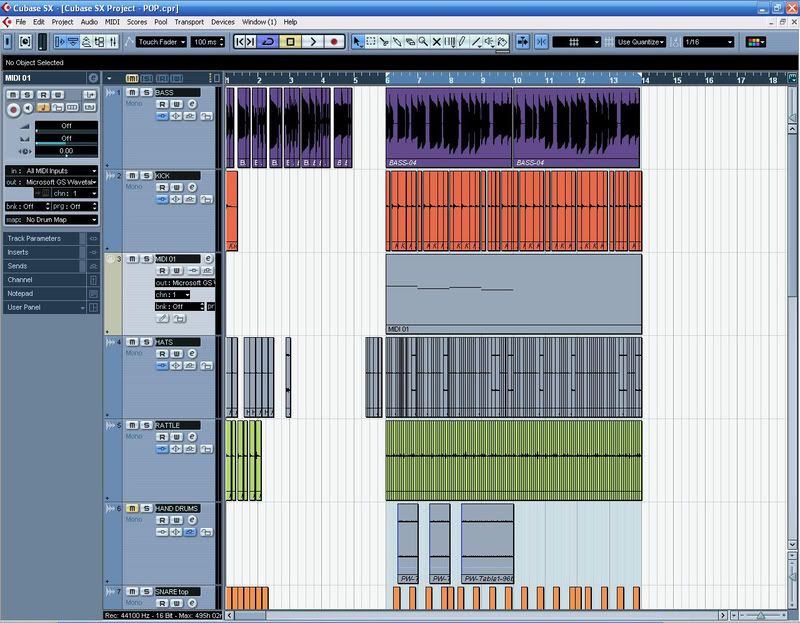Toggle inspector monitor speaker button
The height and width of the screenshot is (623, 800).
[28, 108]
